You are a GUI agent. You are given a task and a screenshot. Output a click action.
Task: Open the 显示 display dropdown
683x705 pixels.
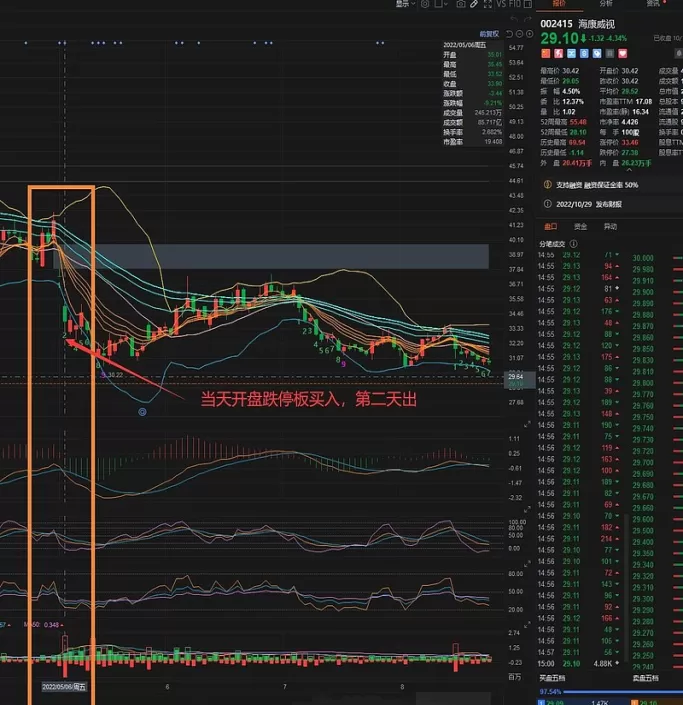(x=405, y=4)
